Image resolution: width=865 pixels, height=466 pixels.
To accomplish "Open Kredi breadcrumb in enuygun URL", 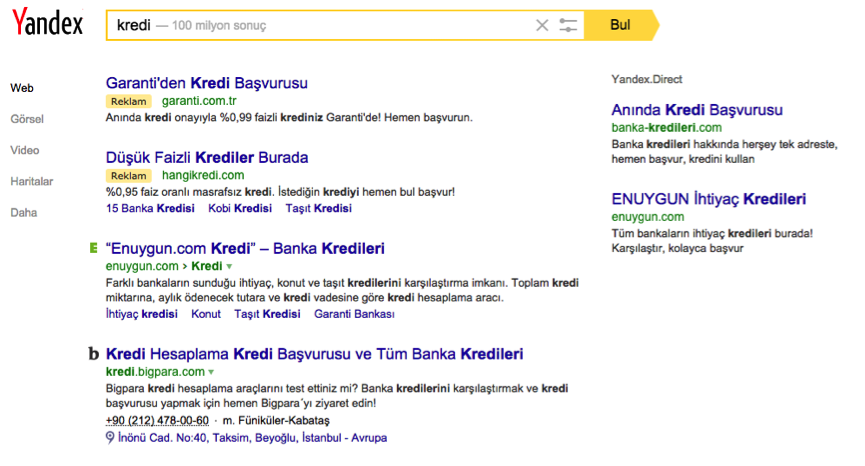I will point(207,266).
